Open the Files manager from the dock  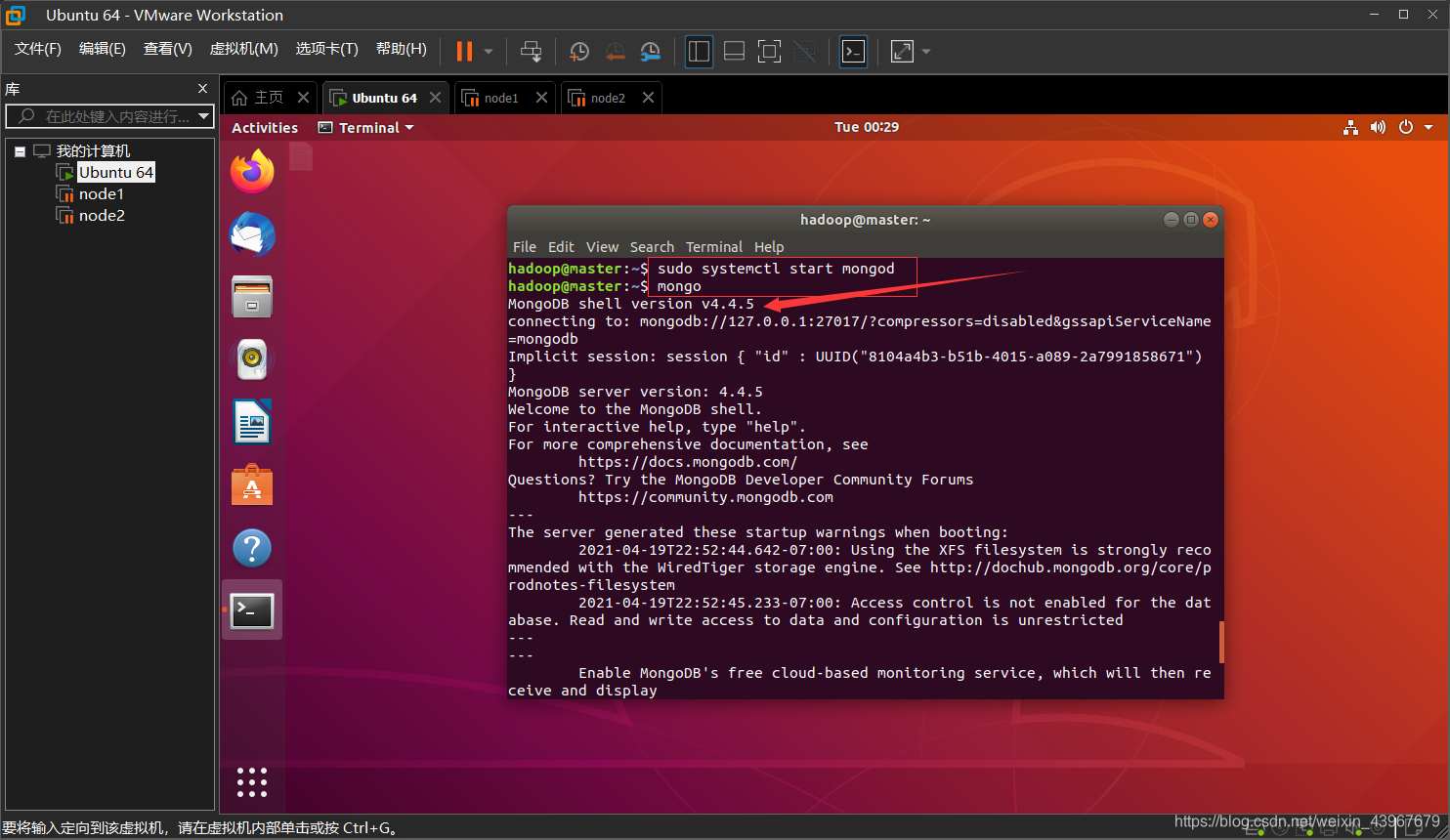(x=252, y=297)
